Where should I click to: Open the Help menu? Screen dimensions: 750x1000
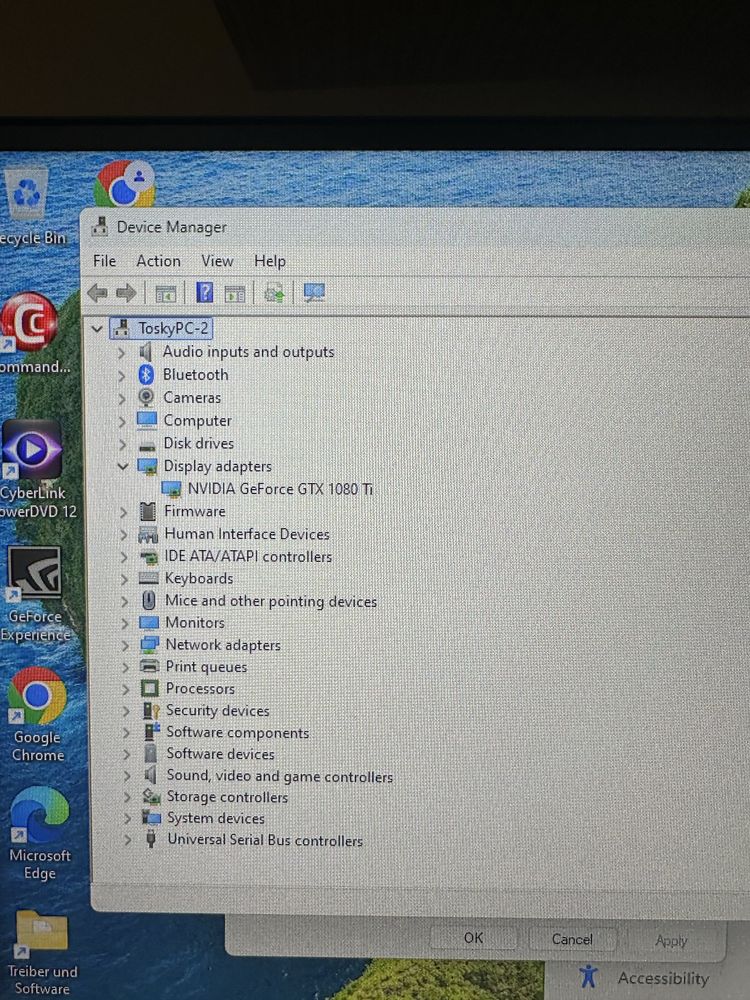pyautogui.click(x=270, y=261)
